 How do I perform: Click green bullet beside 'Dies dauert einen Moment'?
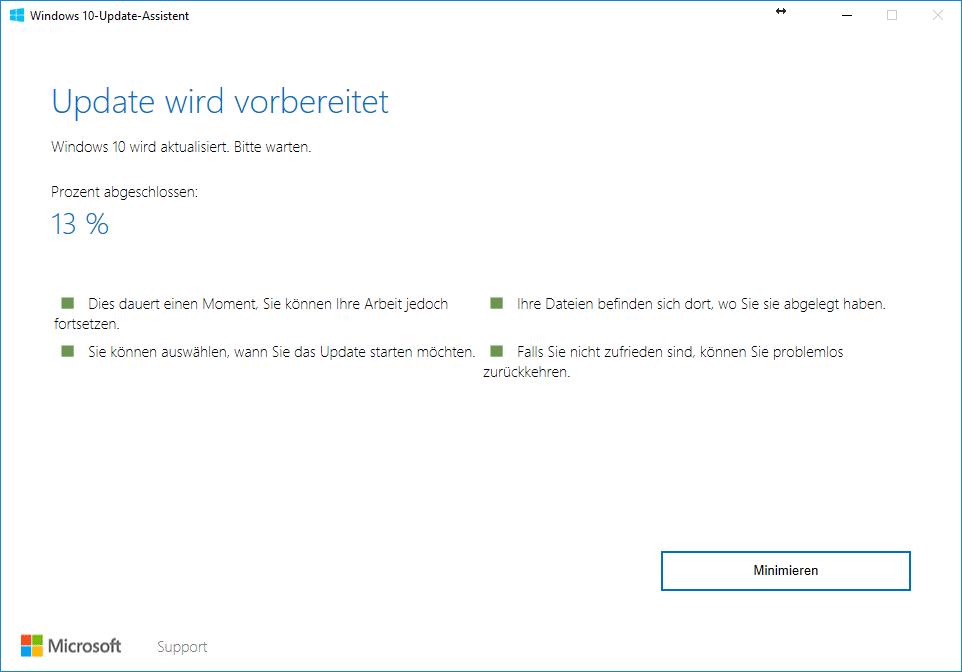[x=67, y=303]
